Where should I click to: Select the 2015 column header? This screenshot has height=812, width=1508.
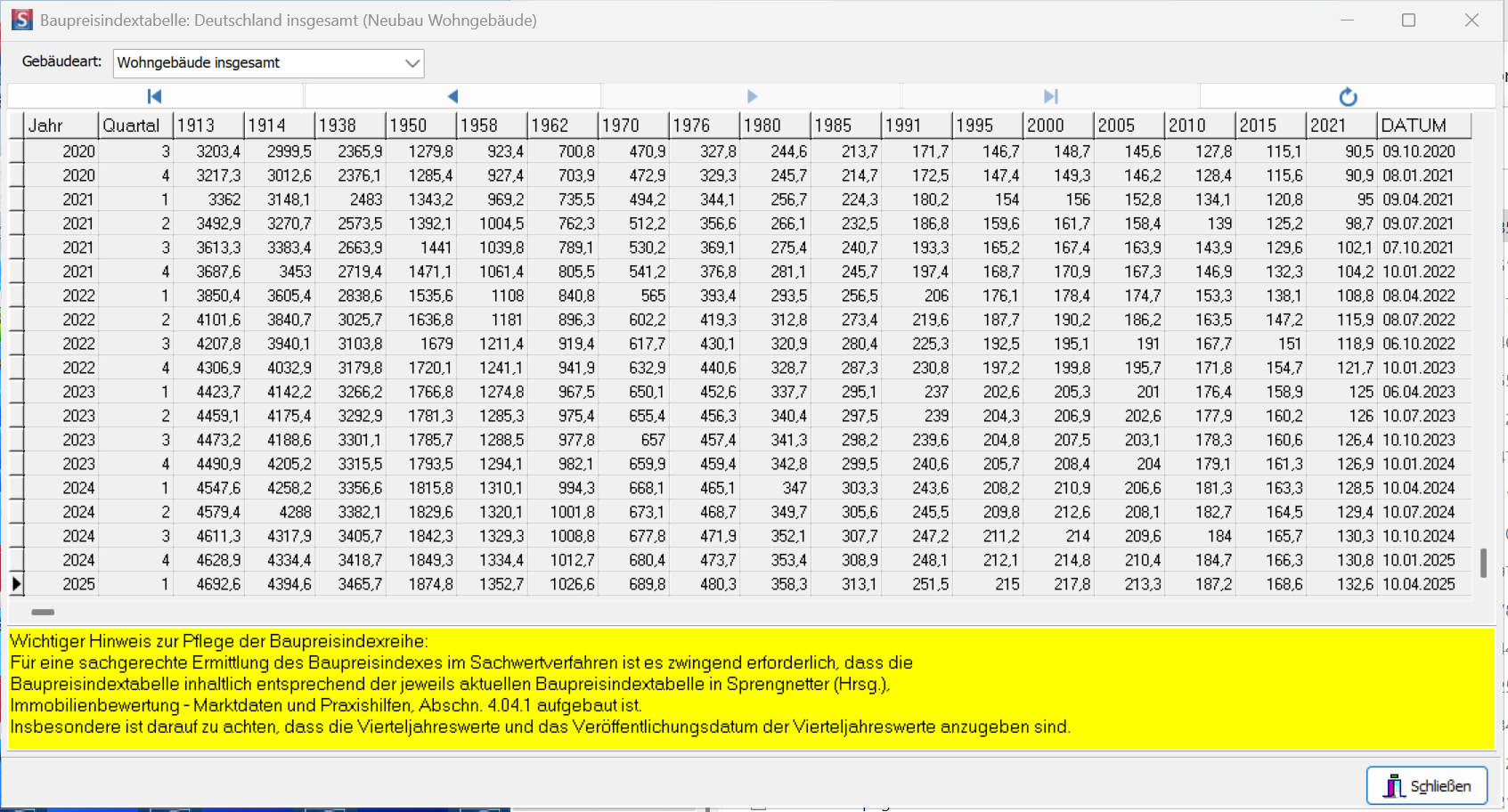(1269, 126)
